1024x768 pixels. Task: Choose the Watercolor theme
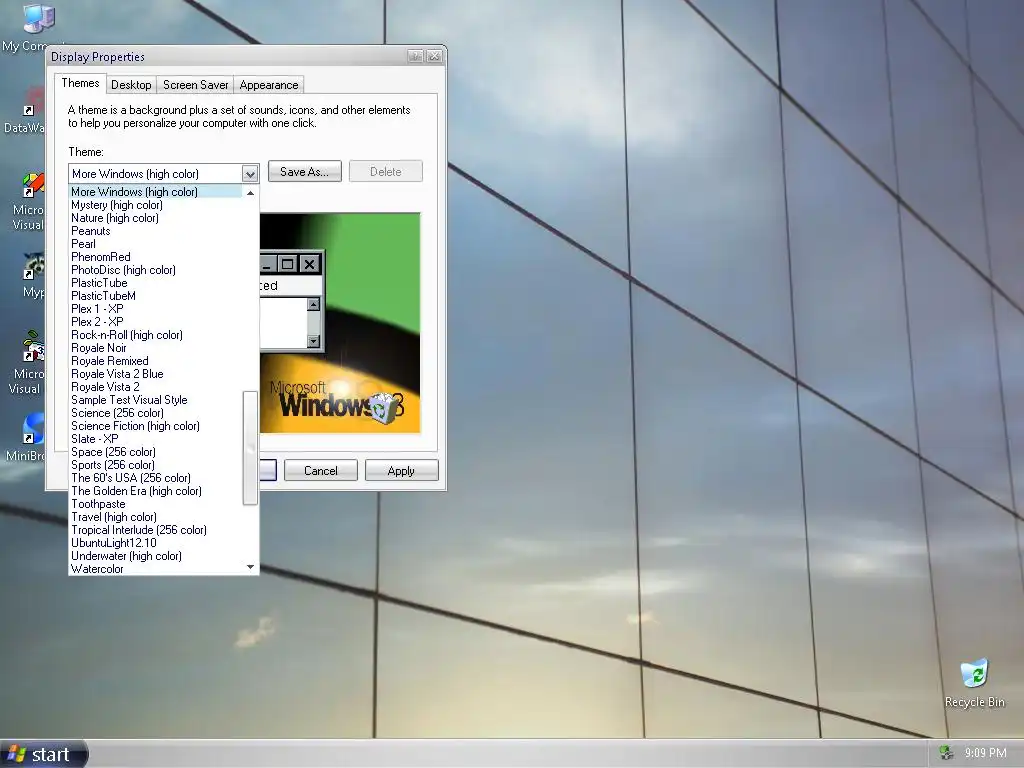(x=155, y=569)
